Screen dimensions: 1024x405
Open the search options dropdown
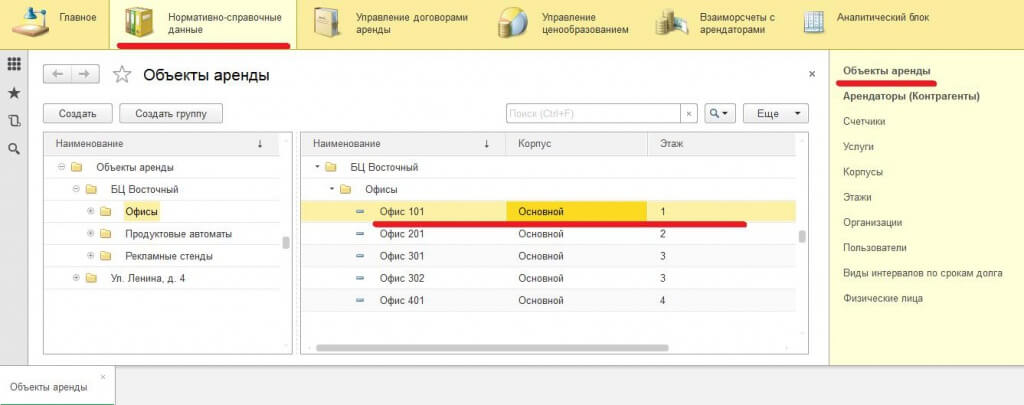pyautogui.click(x=720, y=114)
